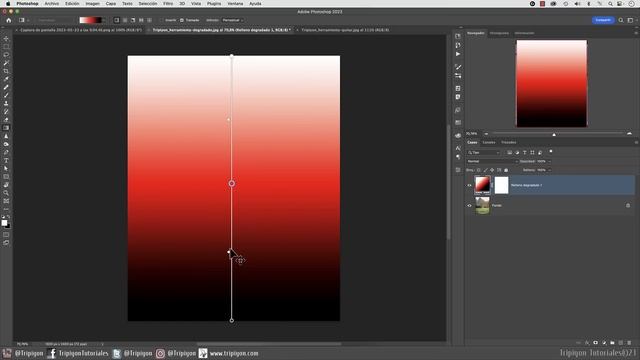
Task: Open the layer blend mode Normal dropdown
Action: (x=492, y=161)
